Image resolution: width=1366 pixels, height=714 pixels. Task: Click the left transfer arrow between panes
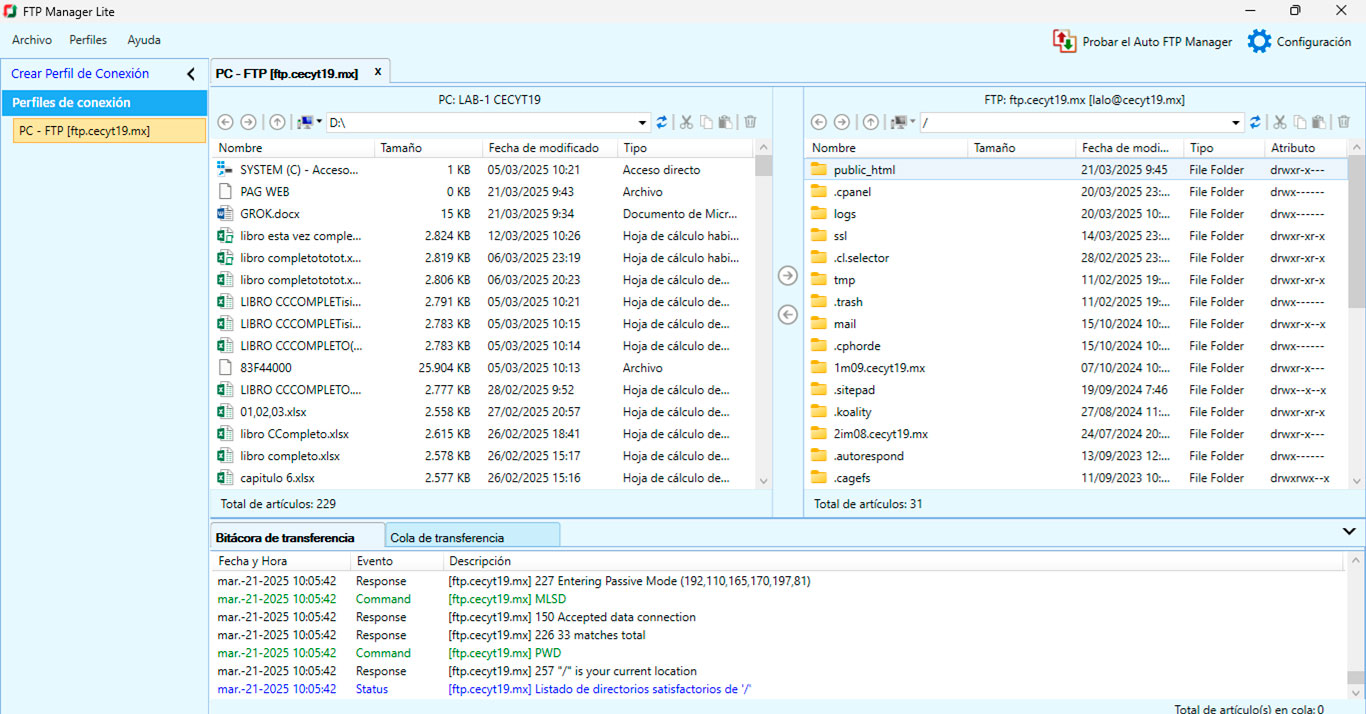(788, 315)
